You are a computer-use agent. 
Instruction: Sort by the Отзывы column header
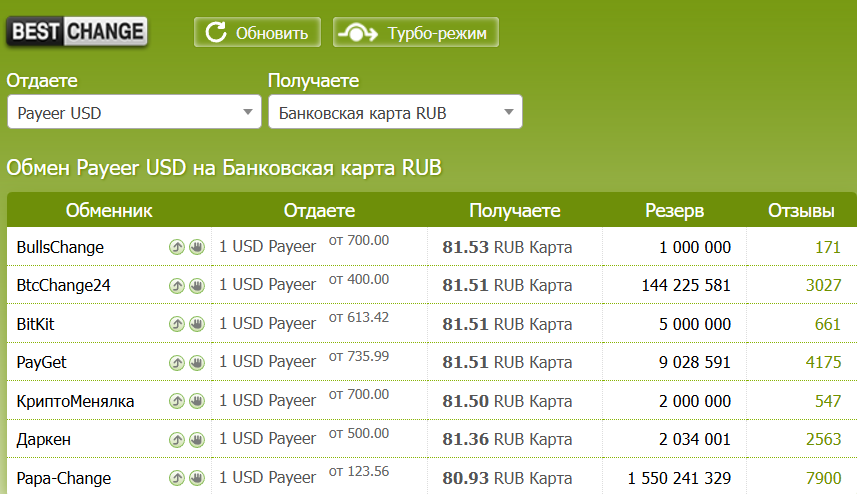(x=801, y=211)
